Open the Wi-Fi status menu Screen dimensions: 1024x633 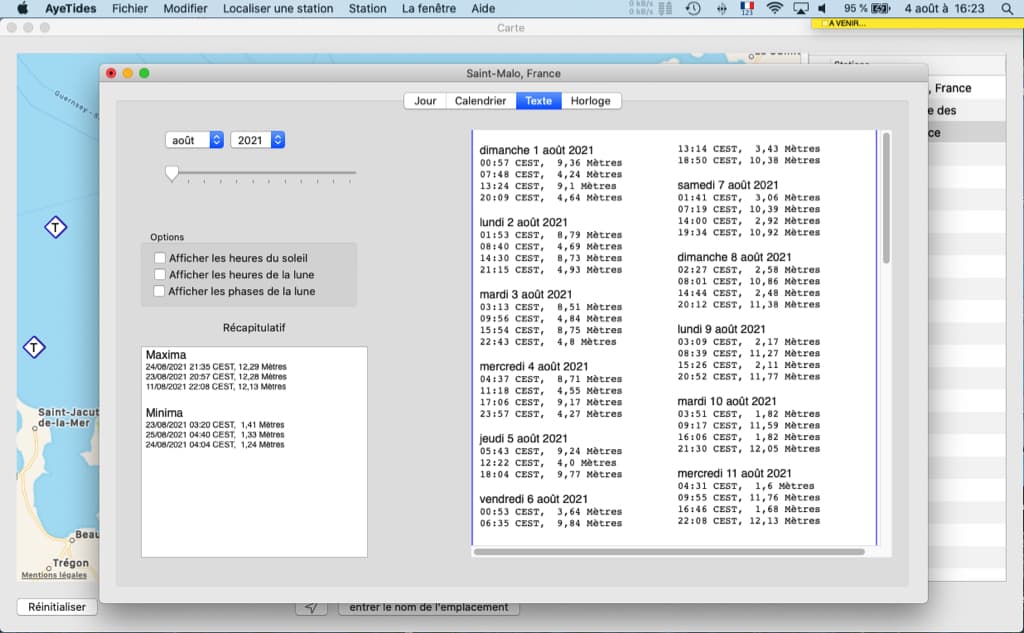click(x=775, y=8)
